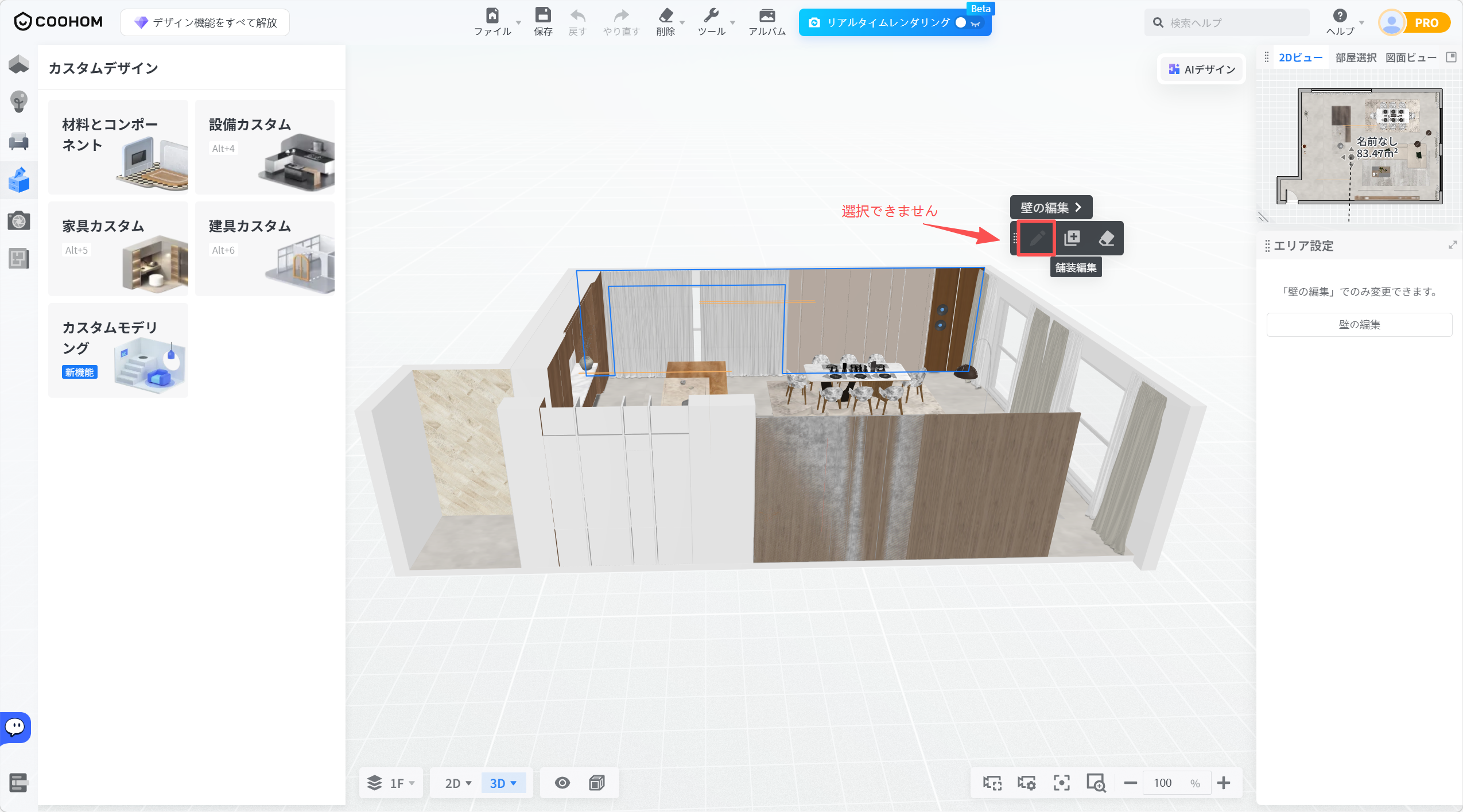1463x812 pixels.
Task: Click the fit-to-screen focus icon
Action: tap(1061, 783)
